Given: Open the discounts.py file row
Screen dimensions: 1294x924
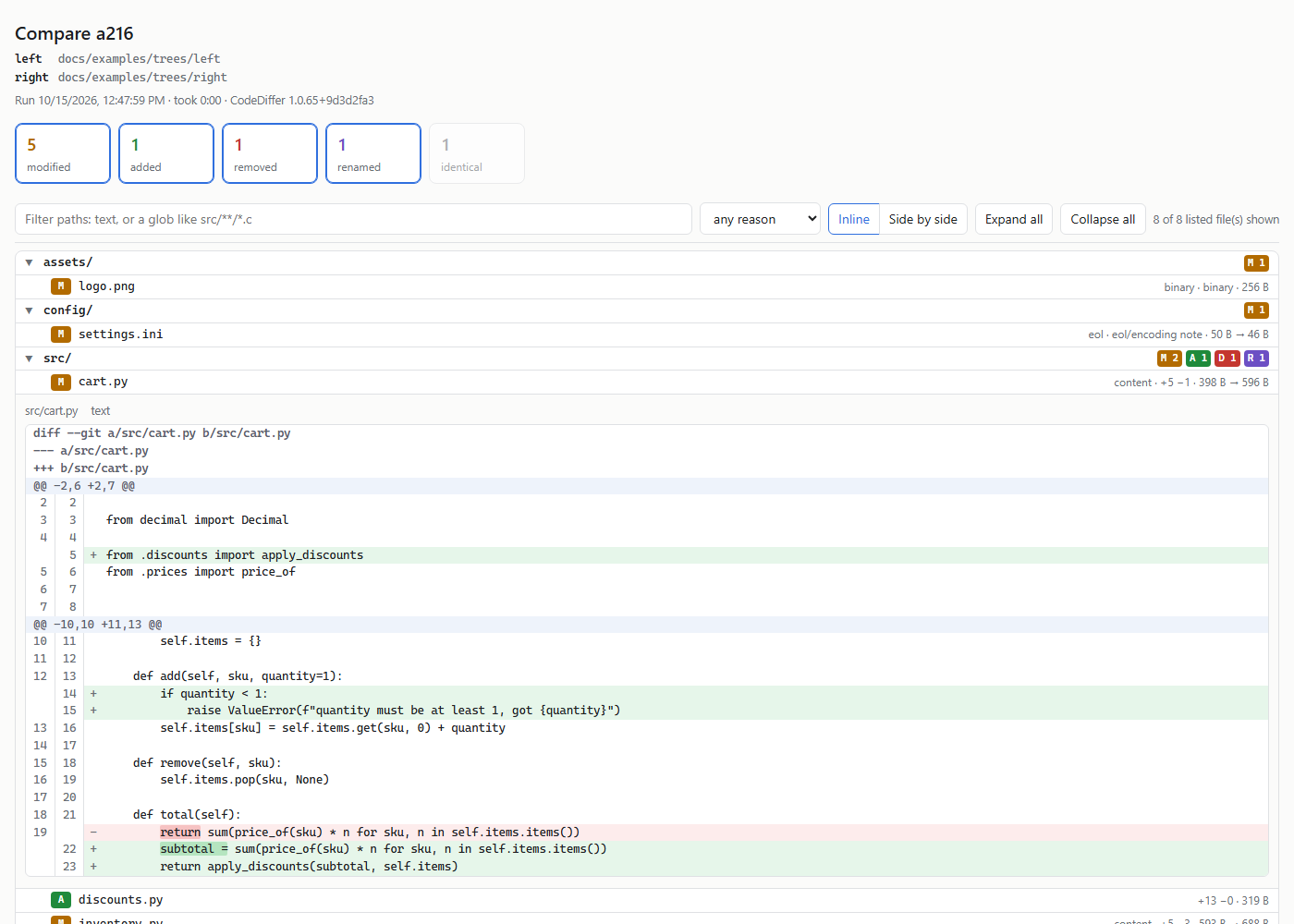Looking at the screenshot, I should [647, 900].
